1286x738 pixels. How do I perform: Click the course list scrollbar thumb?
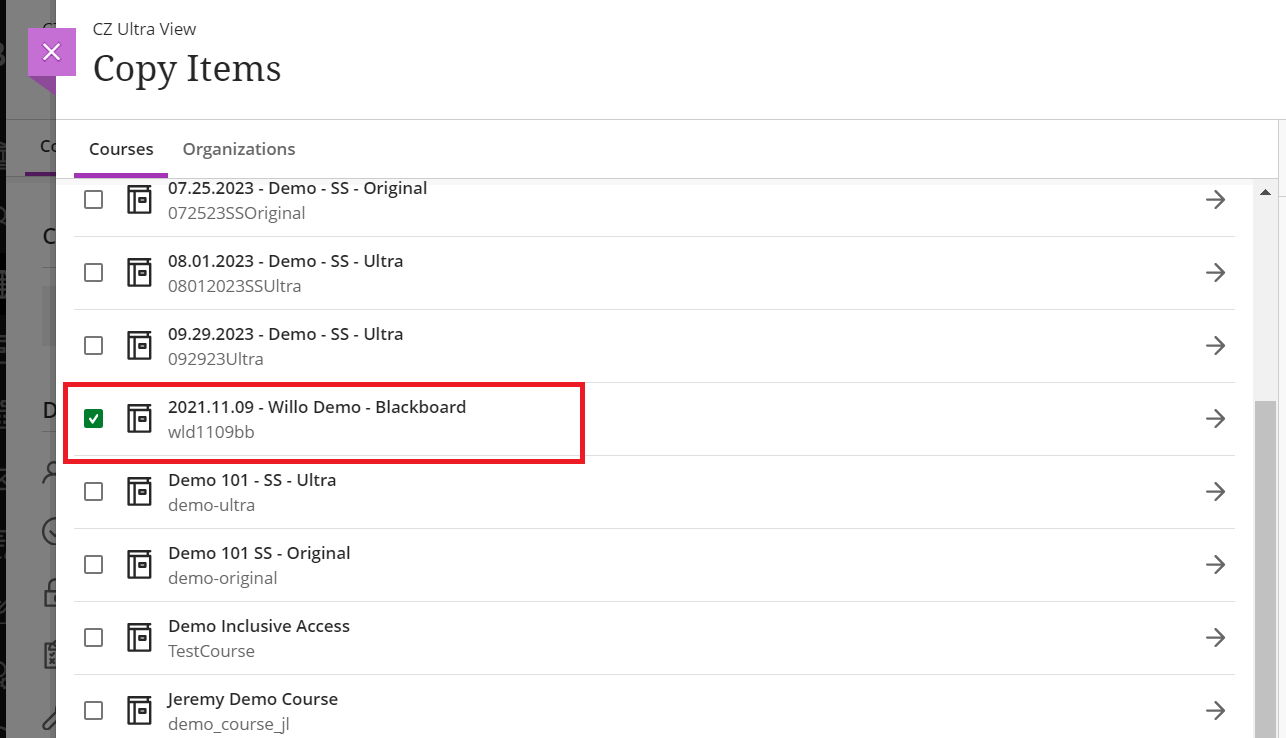(x=1265, y=569)
